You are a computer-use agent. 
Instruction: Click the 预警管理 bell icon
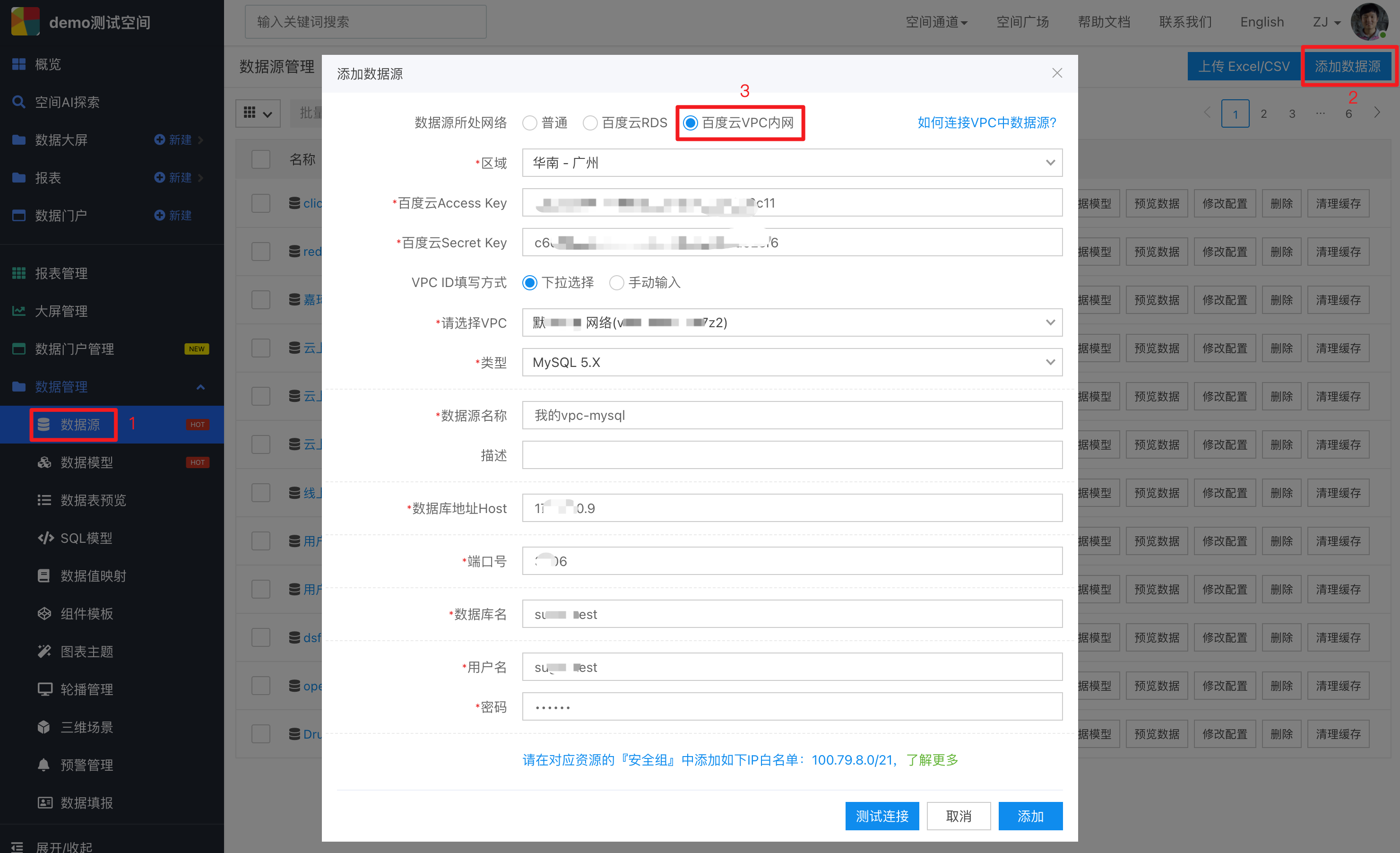point(44,765)
